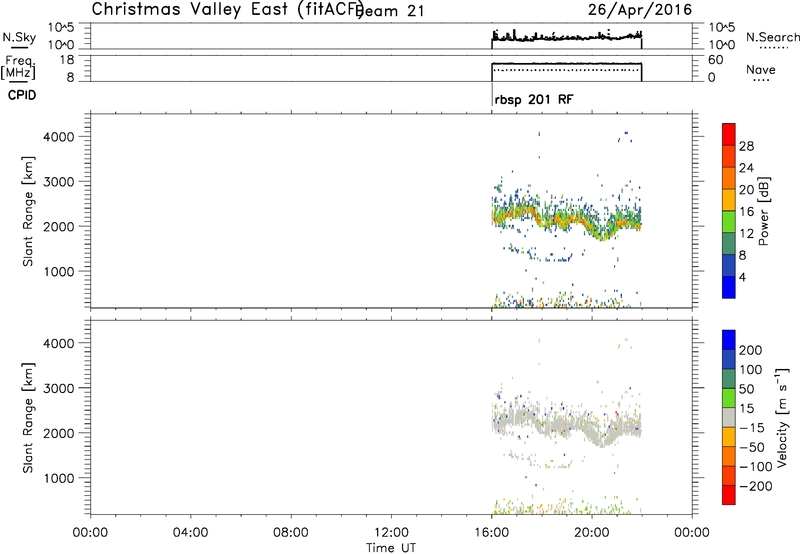Click the 'Christmas Valley East (fitACF)' title
800x554 pixels.
click(x=227, y=9)
